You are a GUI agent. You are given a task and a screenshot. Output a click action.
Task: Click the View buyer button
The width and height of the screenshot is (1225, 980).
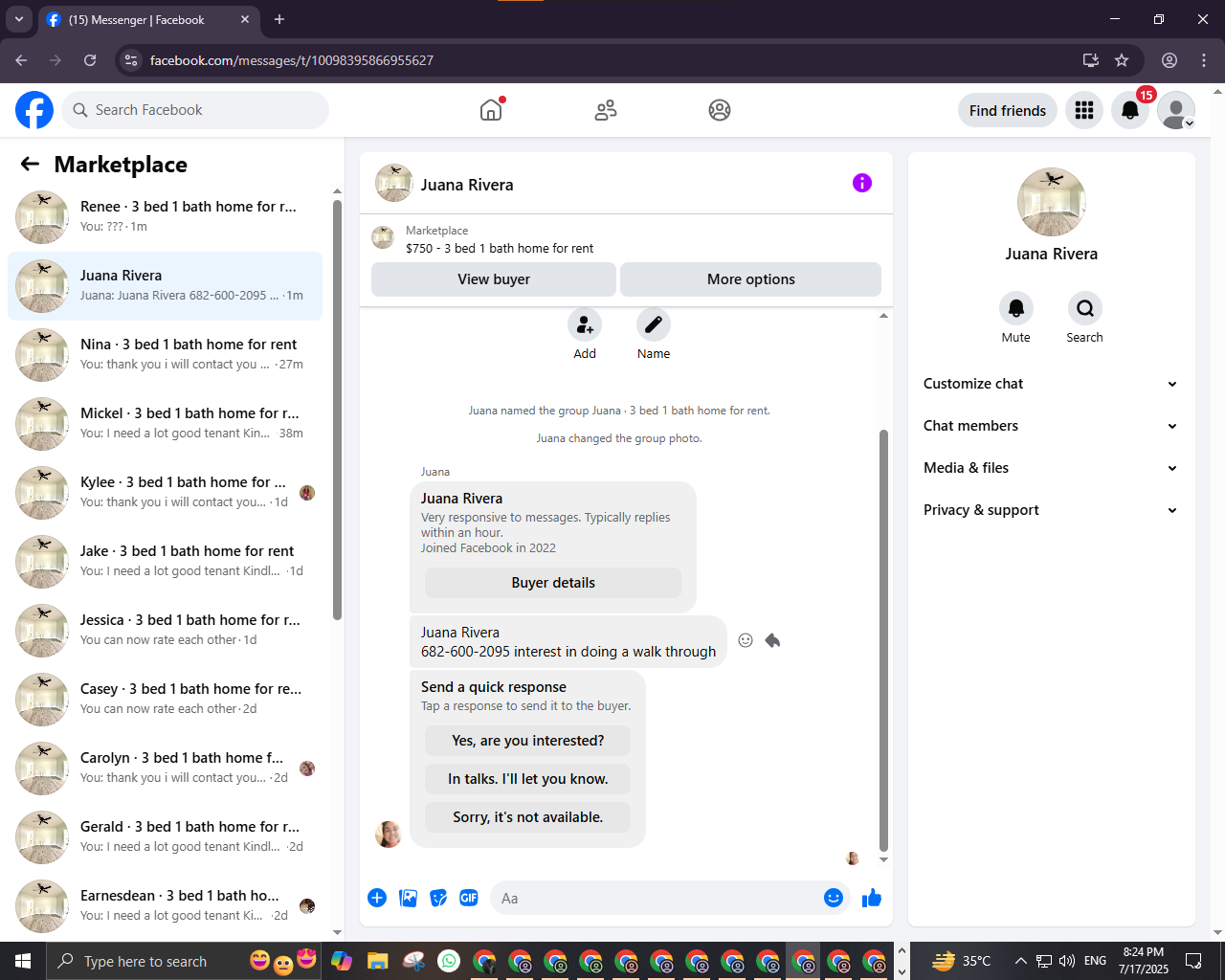pyautogui.click(x=494, y=279)
